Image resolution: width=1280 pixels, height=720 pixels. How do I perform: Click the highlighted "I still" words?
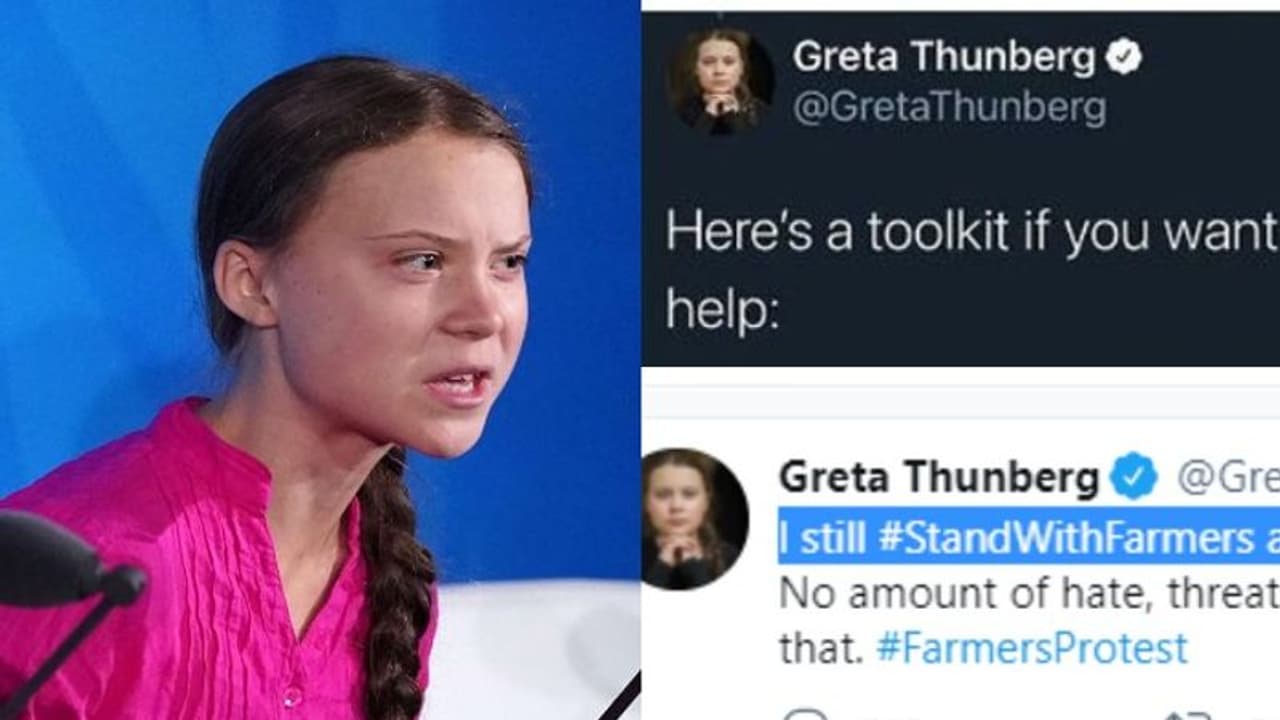[x=823, y=539]
